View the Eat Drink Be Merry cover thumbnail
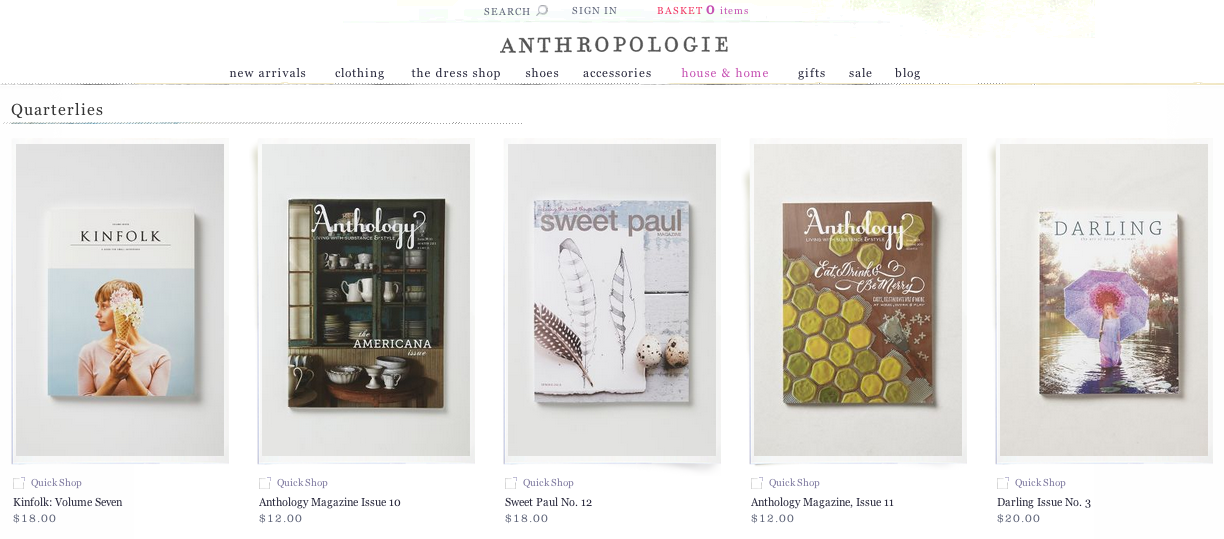This screenshot has width=1224, height=539. 858,300
